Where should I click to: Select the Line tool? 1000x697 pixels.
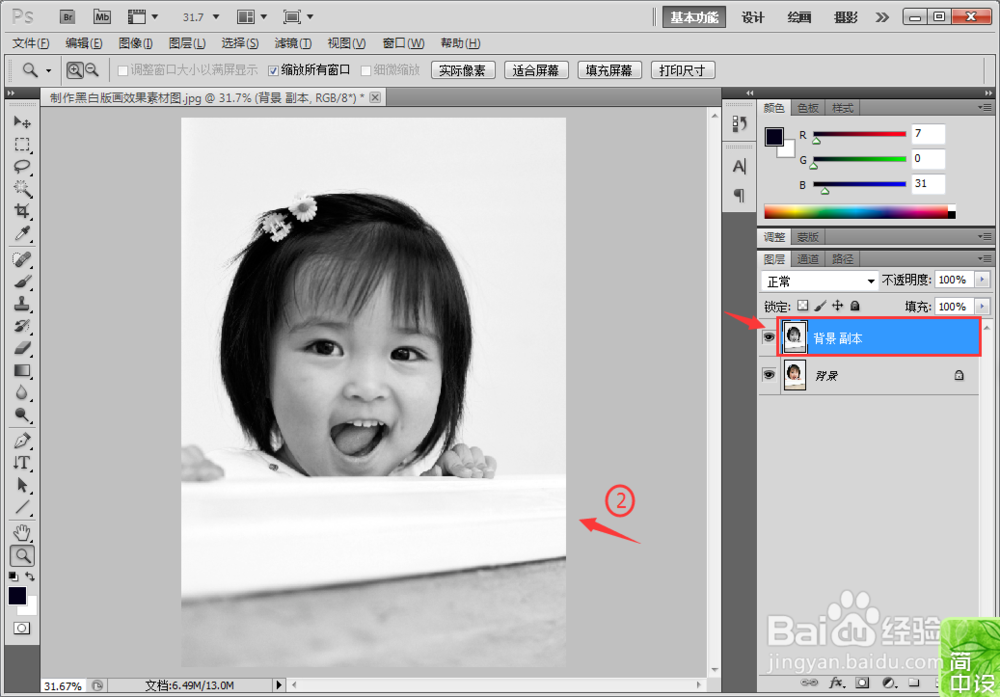(22, 508)
